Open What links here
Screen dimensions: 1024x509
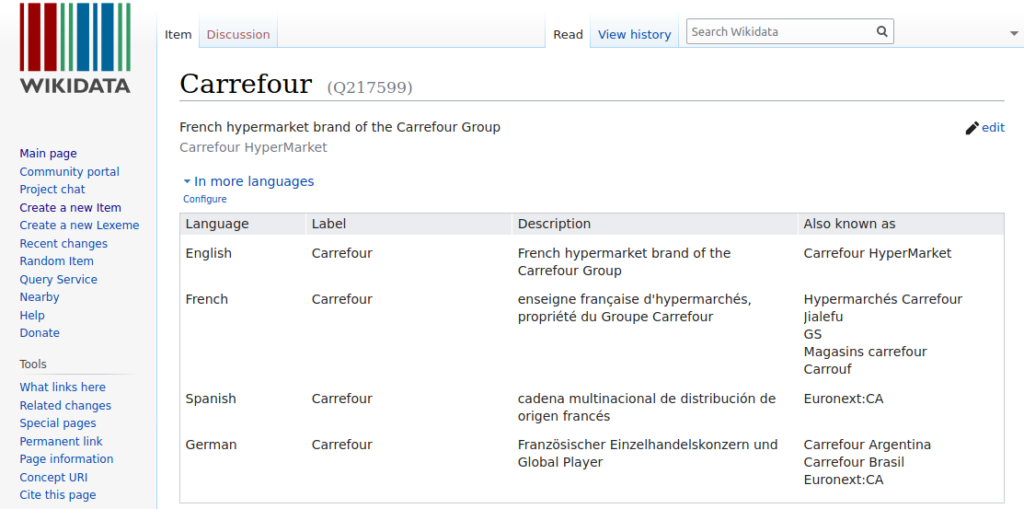(x=62, y=387)
